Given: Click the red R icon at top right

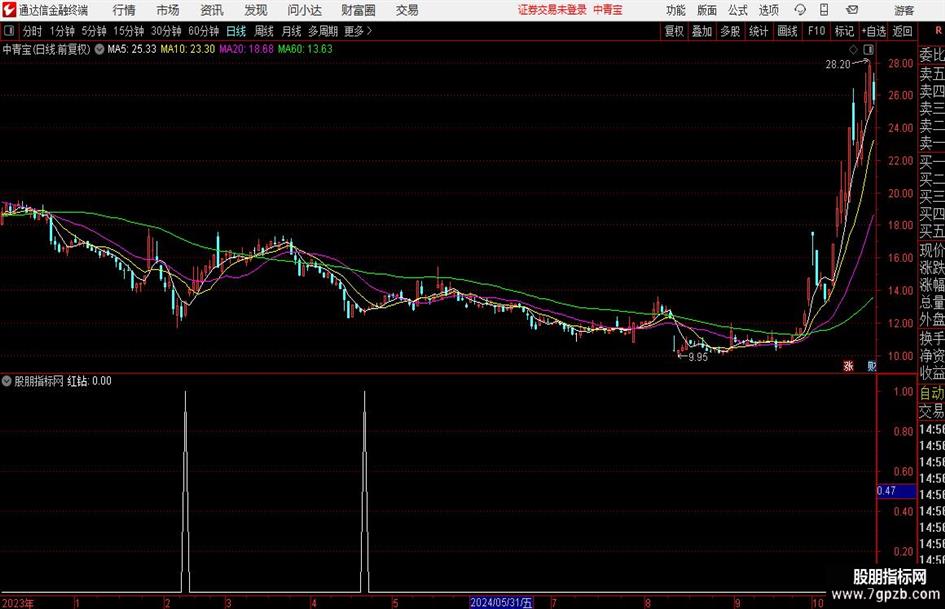Looking at the screenshot, I should point(938,31).
